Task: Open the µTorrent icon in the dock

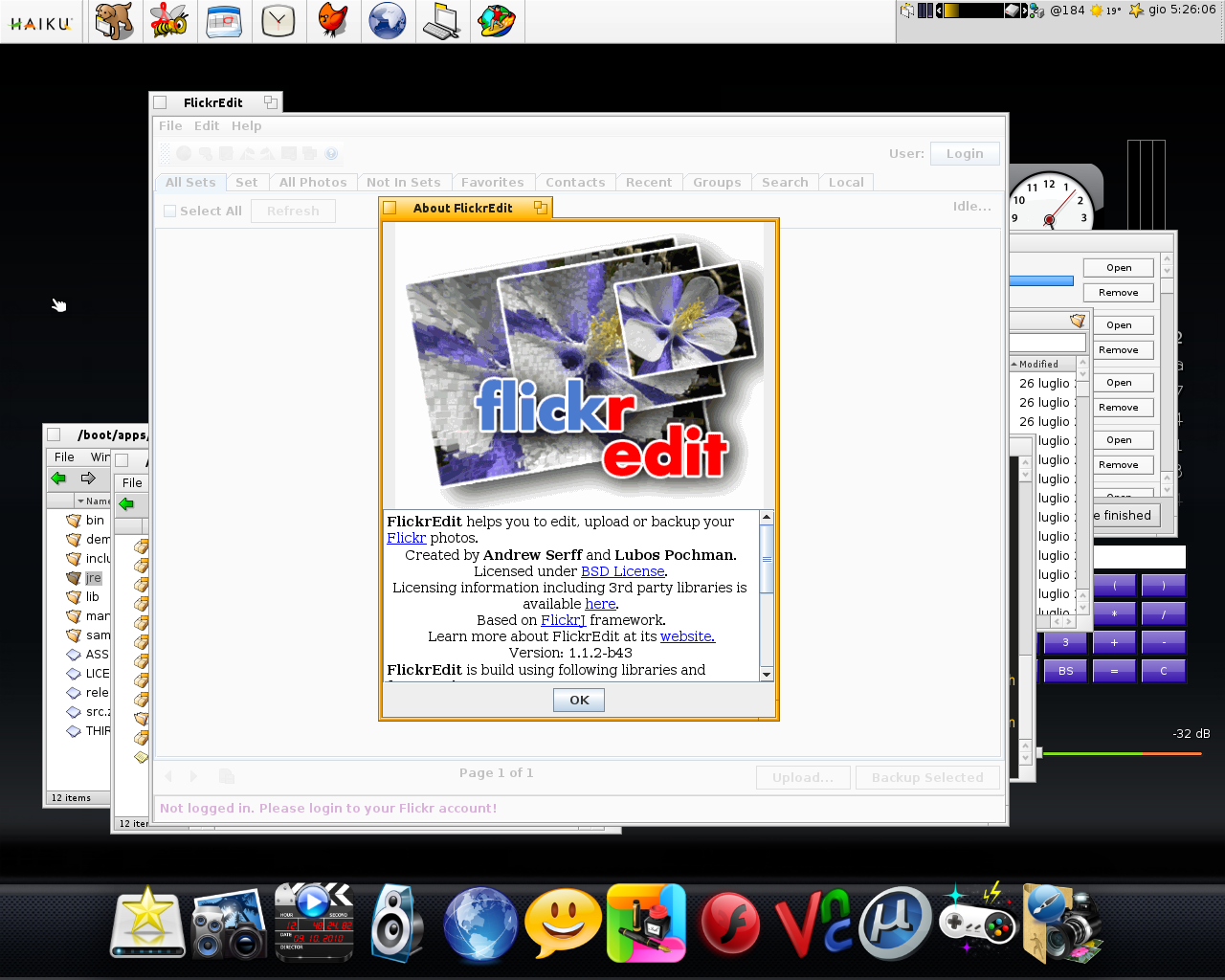Action: 895,924
